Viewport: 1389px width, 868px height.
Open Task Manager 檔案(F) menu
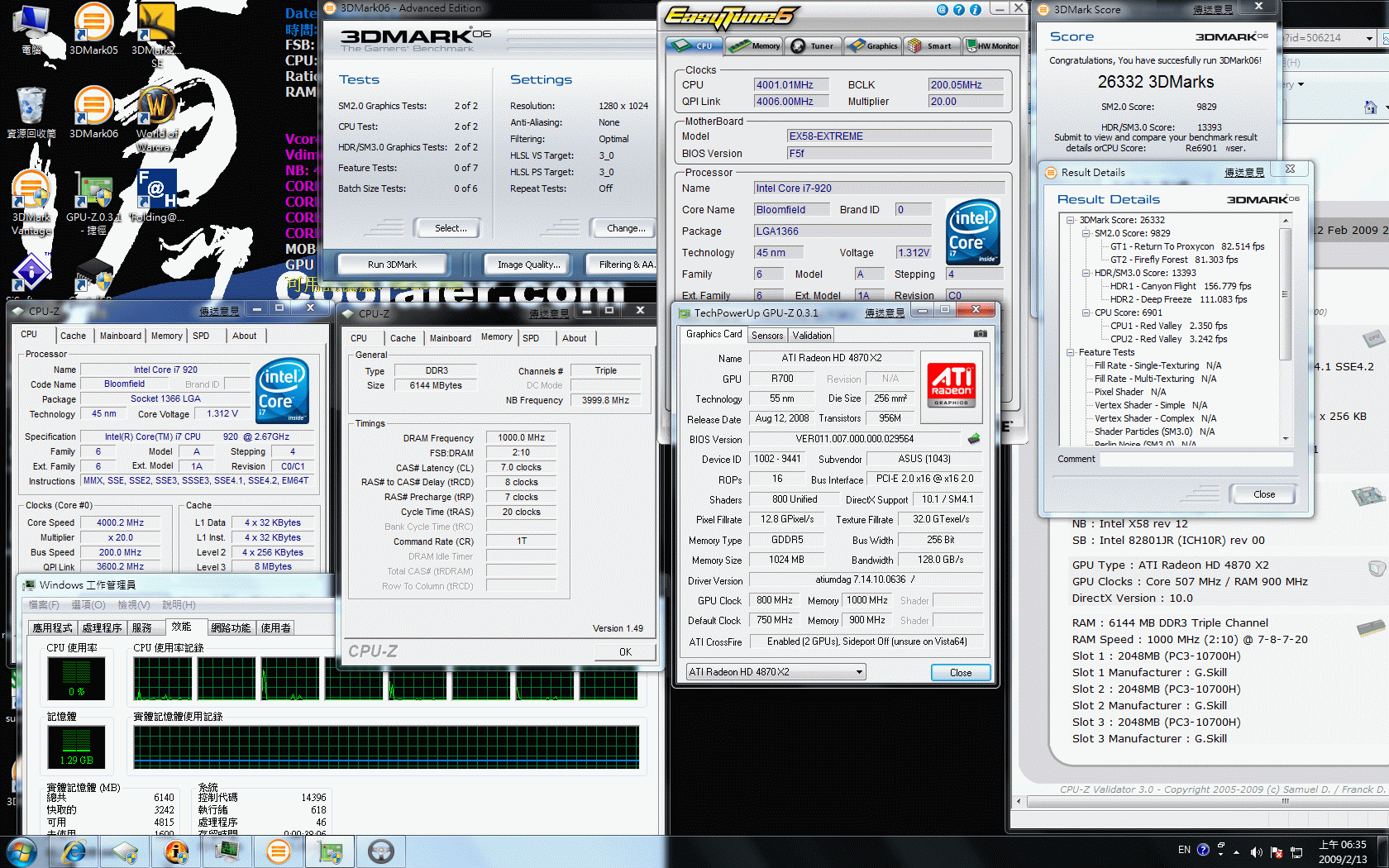click(x=44, y=605)
